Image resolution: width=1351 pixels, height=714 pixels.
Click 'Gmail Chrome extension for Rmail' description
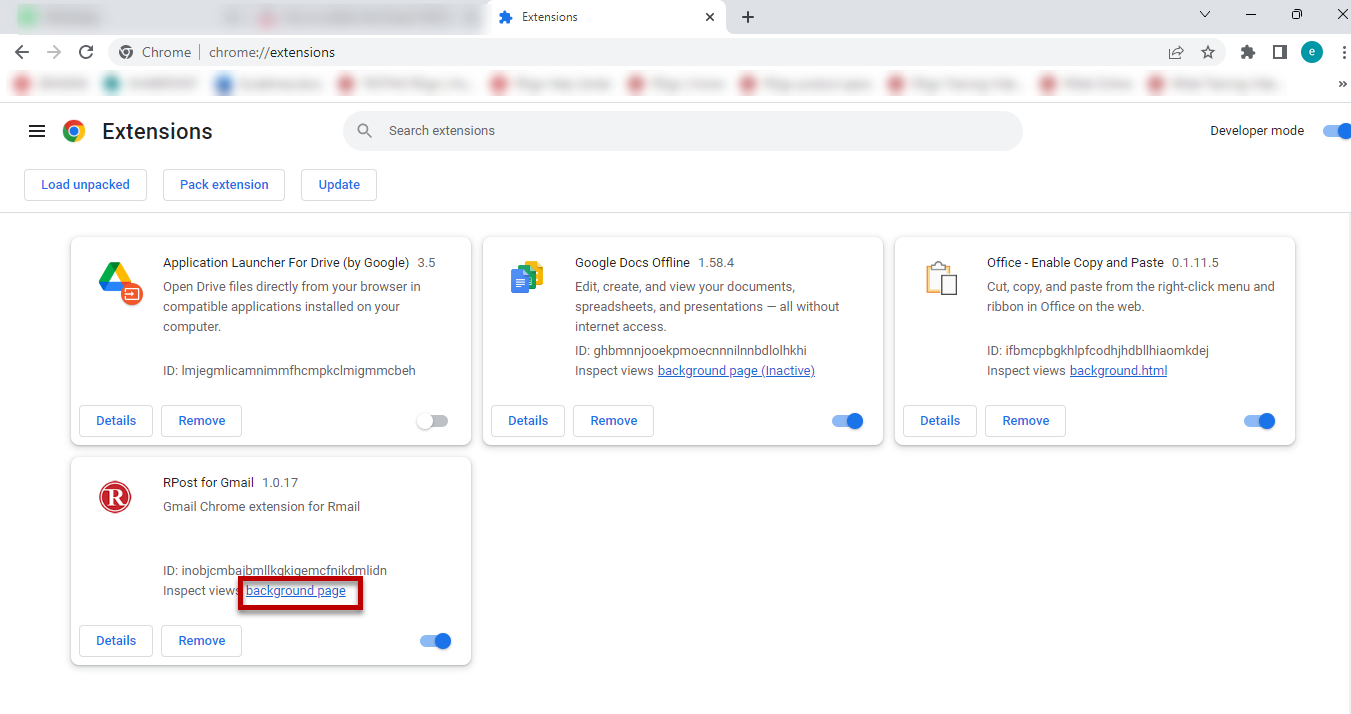pyautogui.click(x=261, y=507)
